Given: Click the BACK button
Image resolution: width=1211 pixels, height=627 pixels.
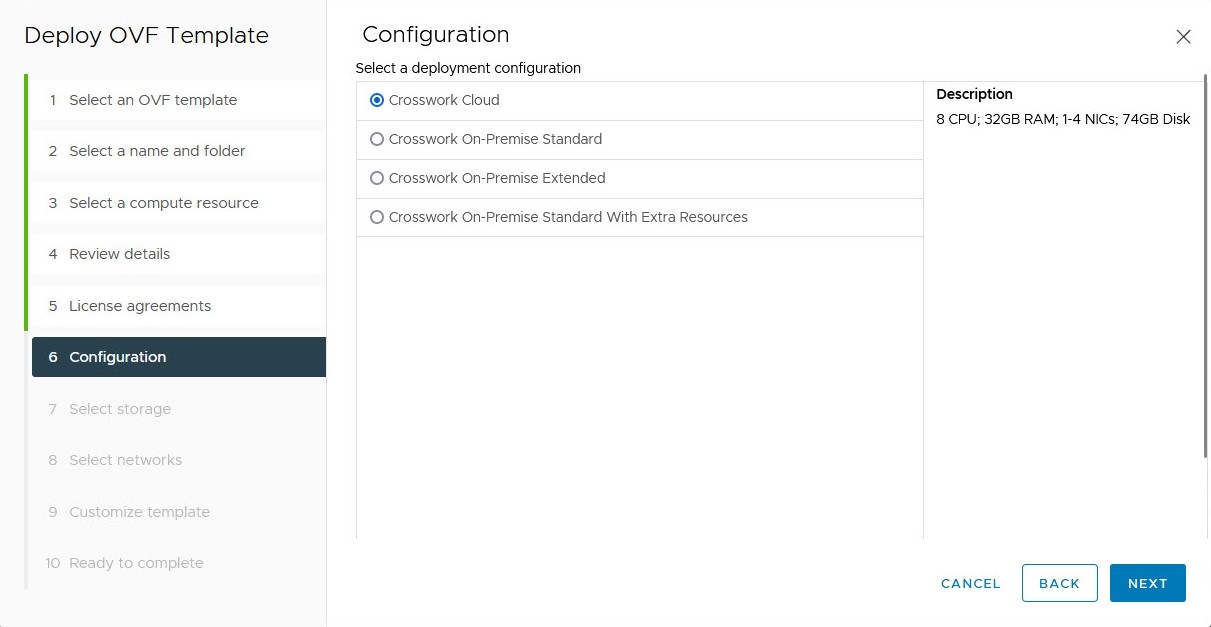Looking at the screenshot, I should click(x=1060, y=583).
